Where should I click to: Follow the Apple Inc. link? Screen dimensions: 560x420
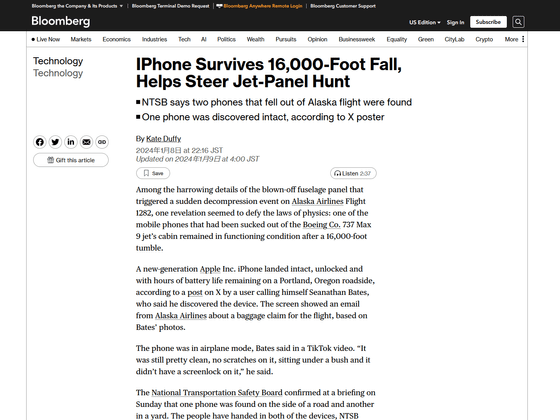(x=210, y=269)
